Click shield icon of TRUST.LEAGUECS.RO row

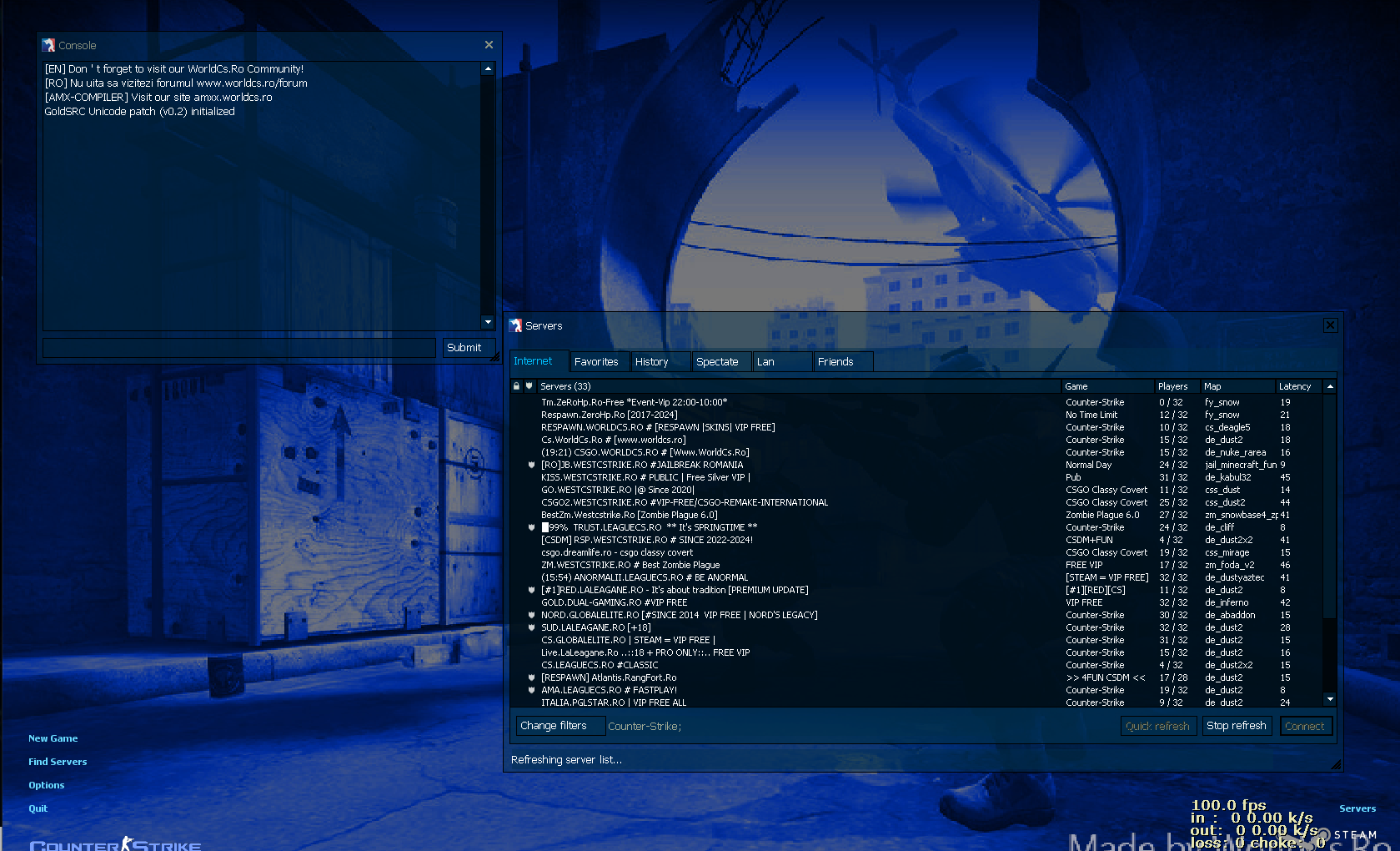(531, 527)
